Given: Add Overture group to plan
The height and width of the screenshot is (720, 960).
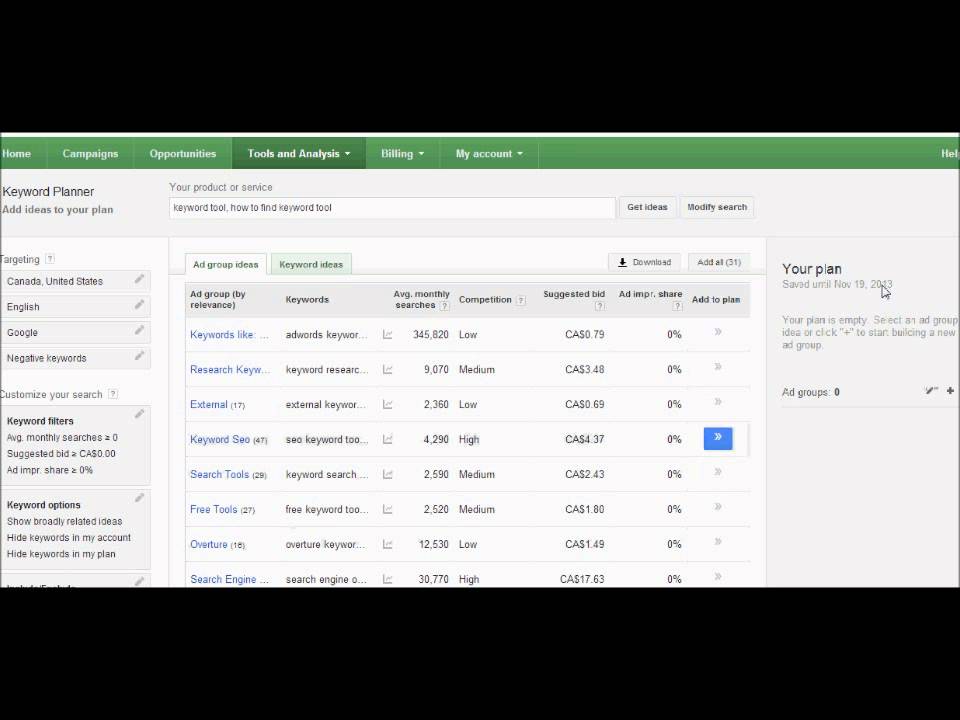Looking at the screenshot, I should click(x=718, y=541).
